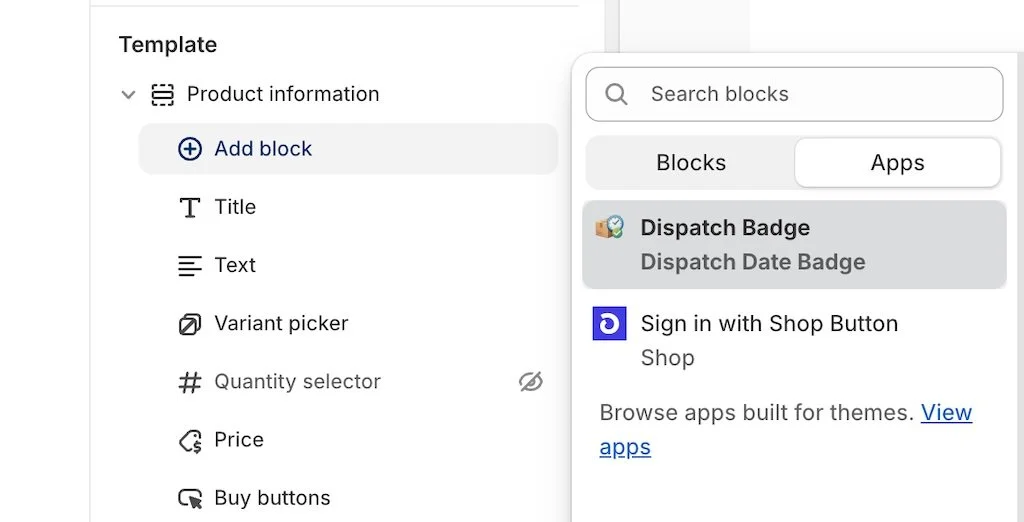Choose Sign in with Shop Button
The width and height of the screenshot is (1024, 522).
[x=769, y=324]
